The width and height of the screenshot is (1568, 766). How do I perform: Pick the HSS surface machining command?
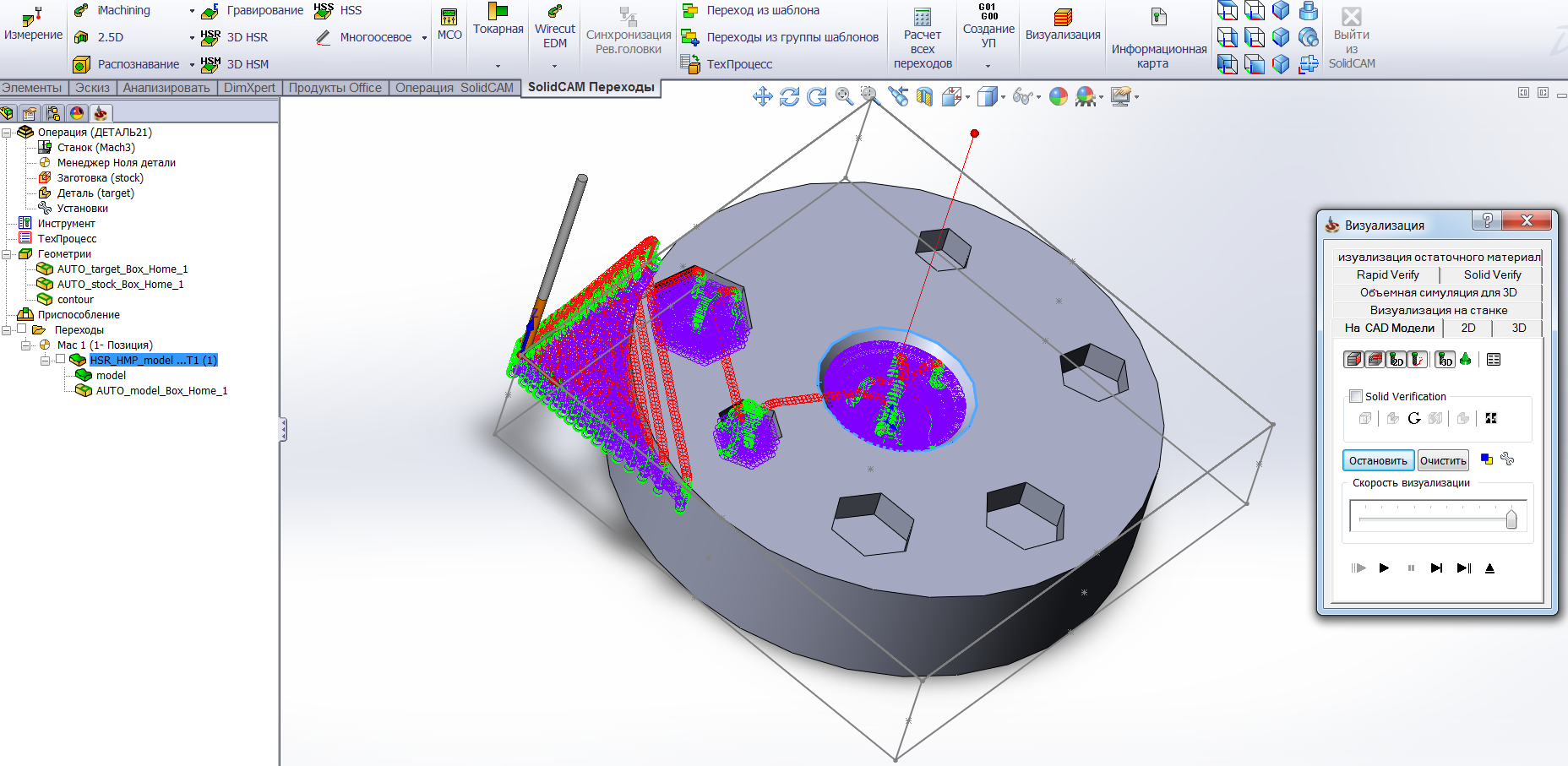point(338,10)
